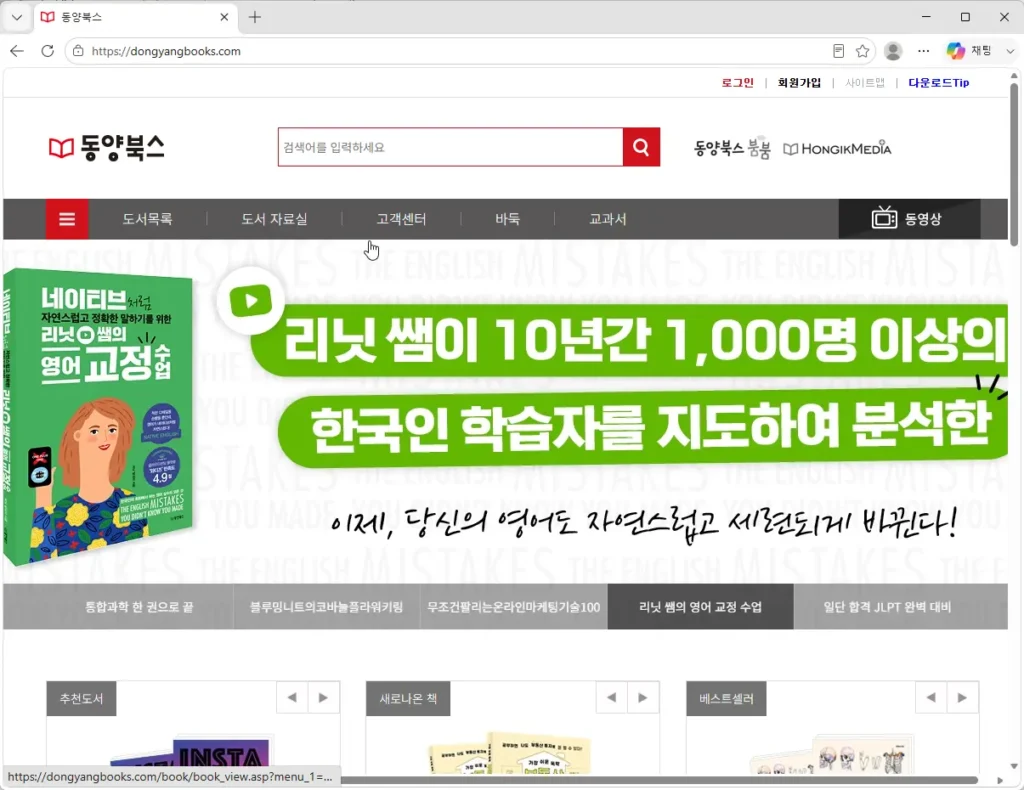This screenshot has height=790, width=1024.
Task: Open the 고객센터 menu
Action: tap(401, 219)
